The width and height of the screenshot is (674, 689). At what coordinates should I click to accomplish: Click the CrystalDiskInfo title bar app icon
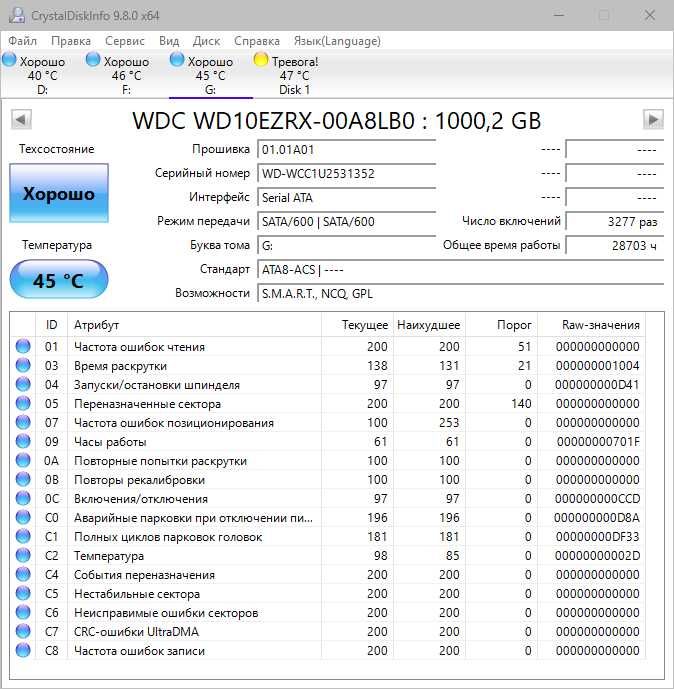(x=17, y=15)
